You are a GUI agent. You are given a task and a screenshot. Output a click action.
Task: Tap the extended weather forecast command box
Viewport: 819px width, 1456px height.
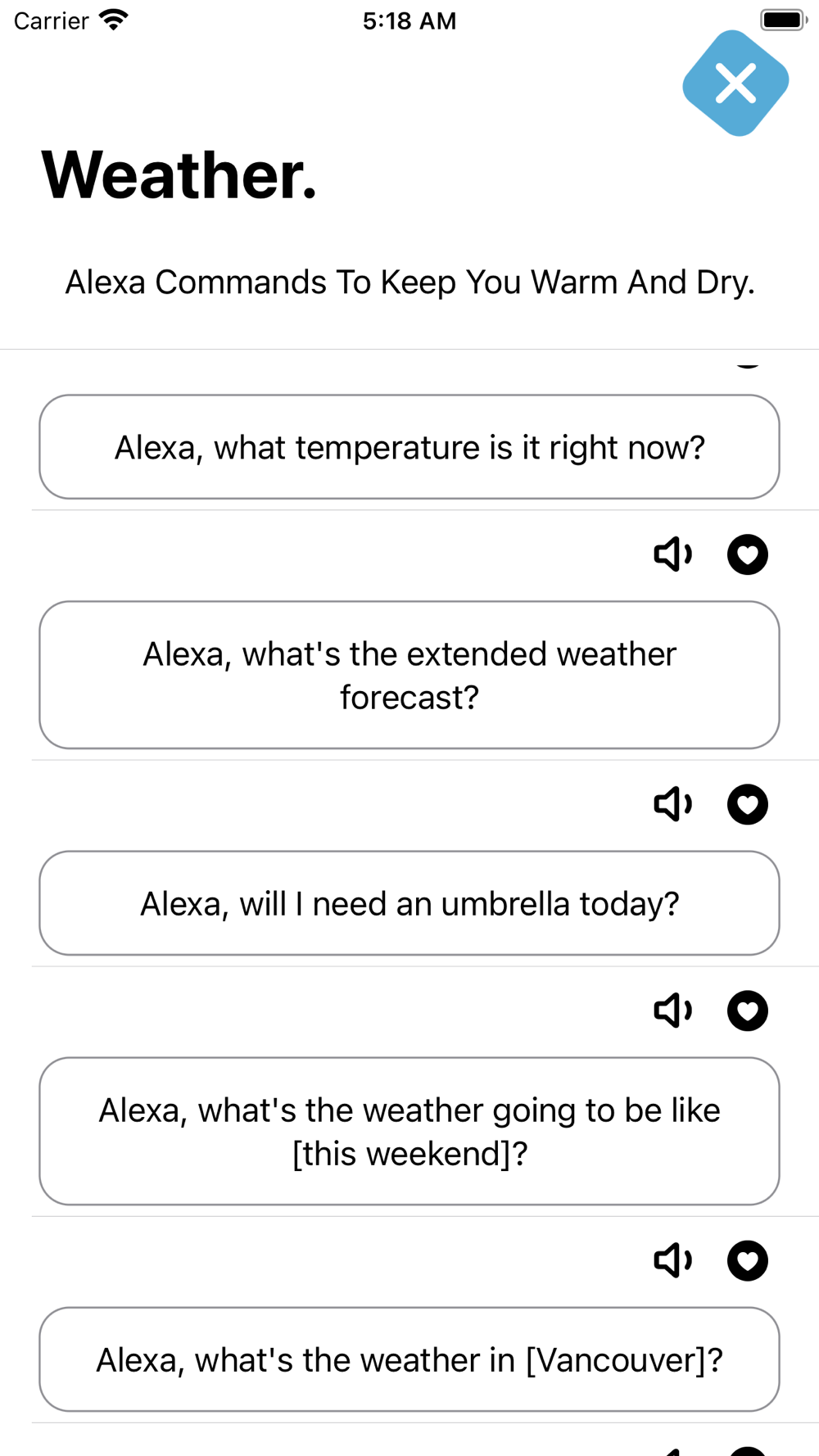click(409, 675)
